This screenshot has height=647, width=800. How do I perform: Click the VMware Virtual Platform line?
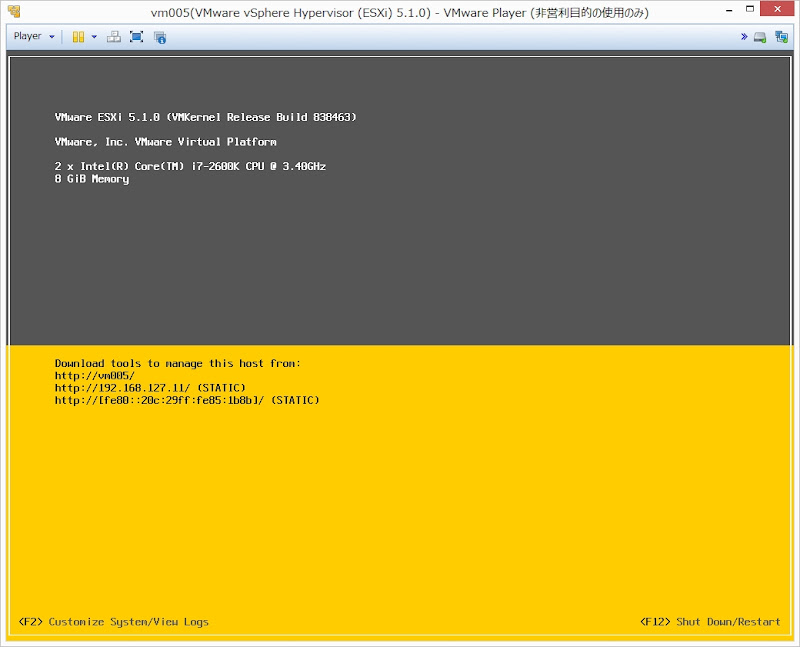(x=165, y=141)
